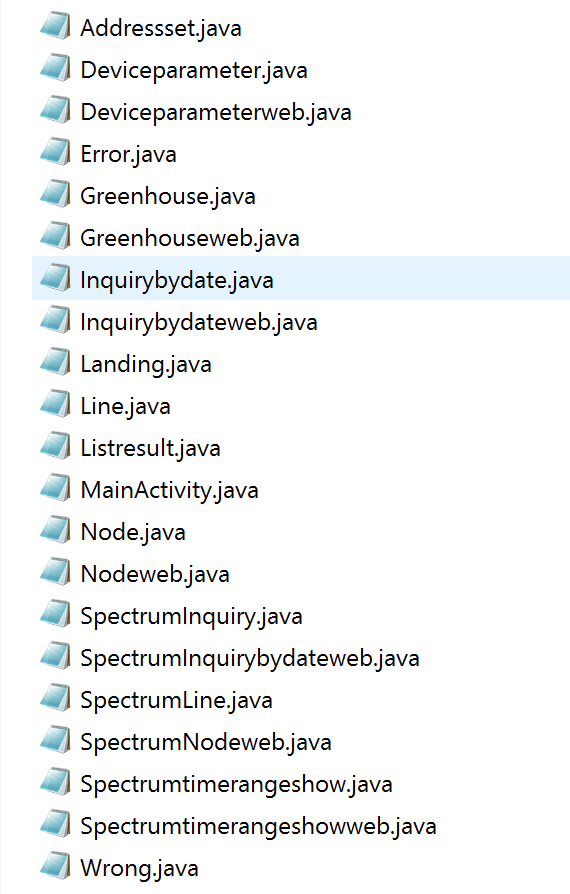Select the Listresult.java file name
The height and width of the screenshot is (894, 570).
150,449
